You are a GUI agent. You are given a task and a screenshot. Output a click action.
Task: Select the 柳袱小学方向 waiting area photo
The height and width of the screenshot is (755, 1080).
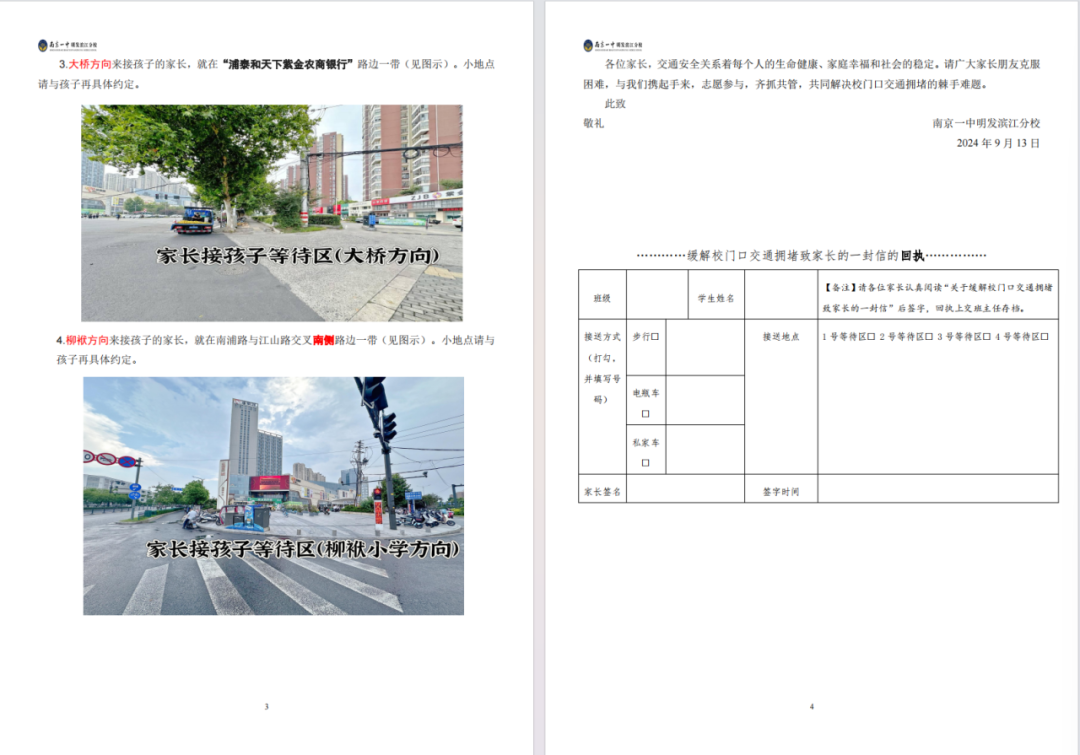click(273, 496)
